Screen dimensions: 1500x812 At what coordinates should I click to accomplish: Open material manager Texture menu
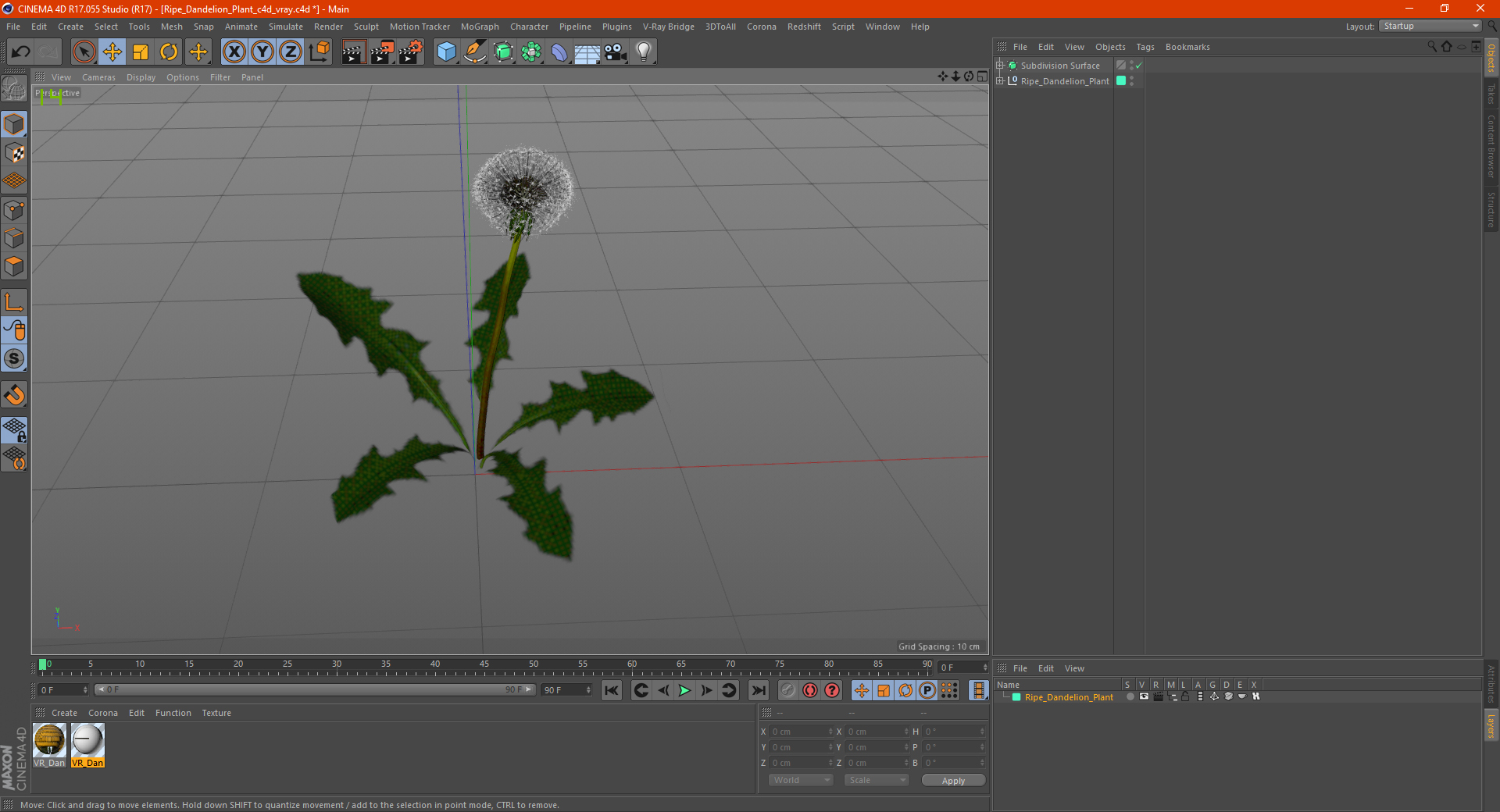[216, 713]
